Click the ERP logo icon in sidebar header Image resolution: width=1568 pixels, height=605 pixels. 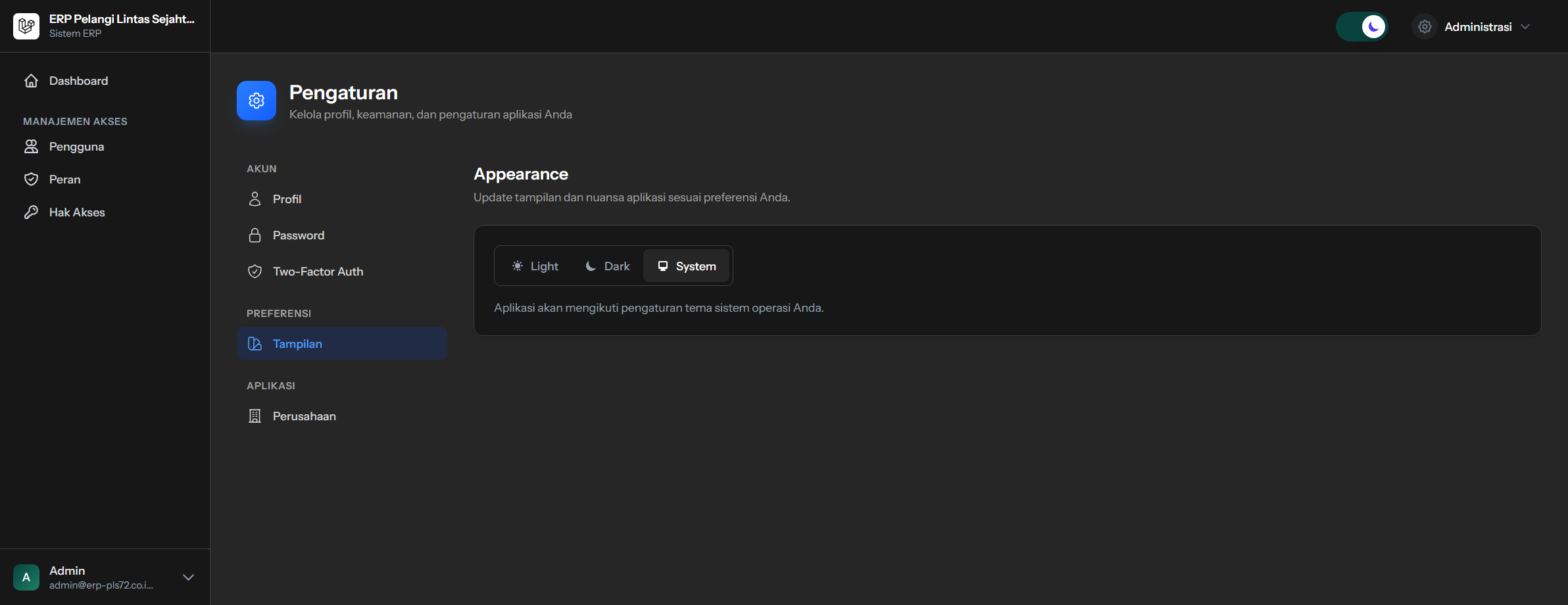point(26,26)
